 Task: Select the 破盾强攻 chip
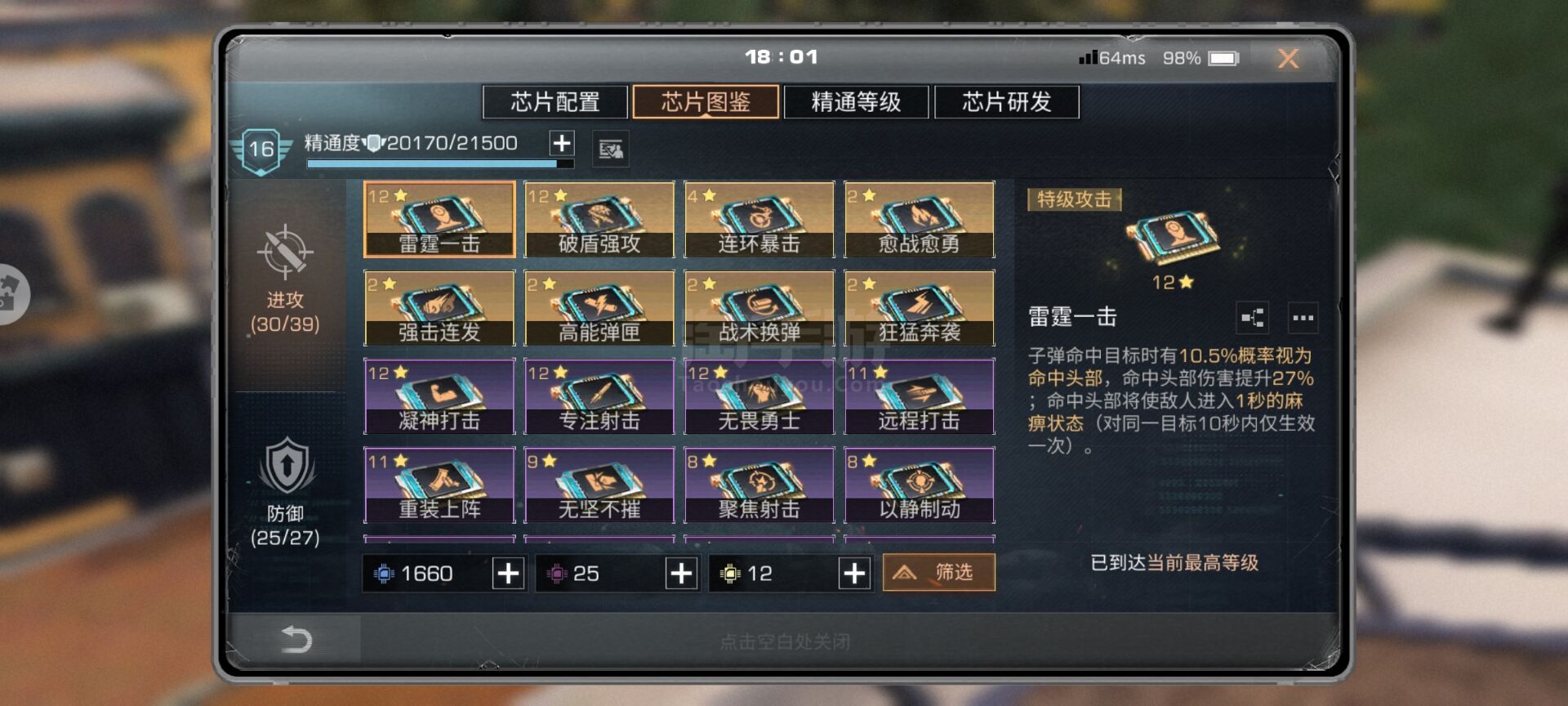599,219
